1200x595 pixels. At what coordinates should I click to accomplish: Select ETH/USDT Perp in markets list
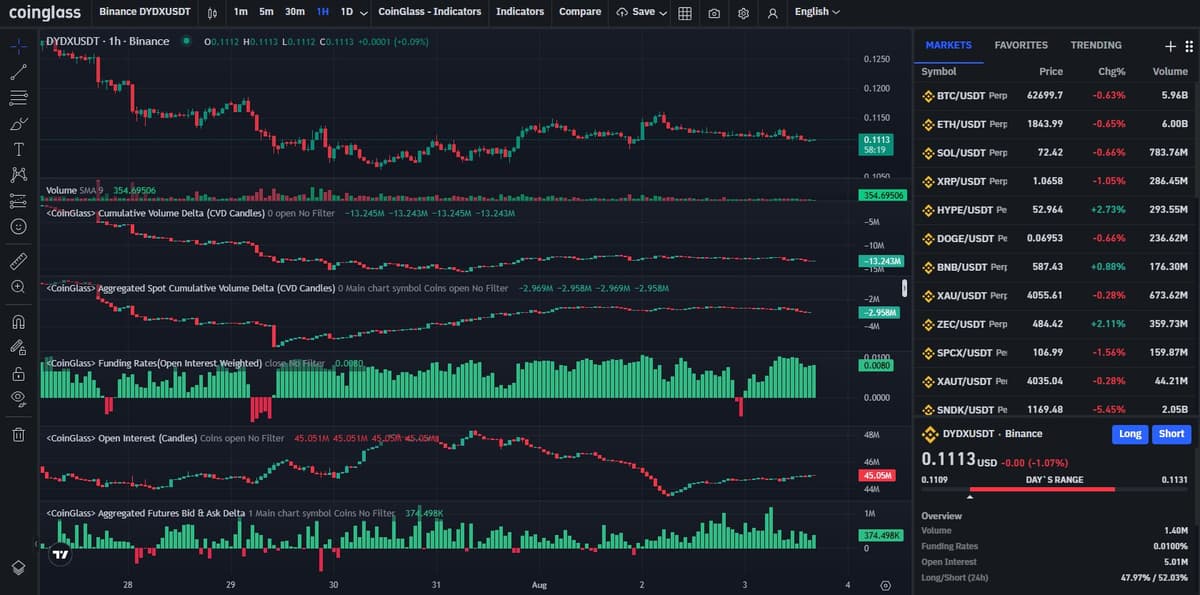click(1055, 124)
